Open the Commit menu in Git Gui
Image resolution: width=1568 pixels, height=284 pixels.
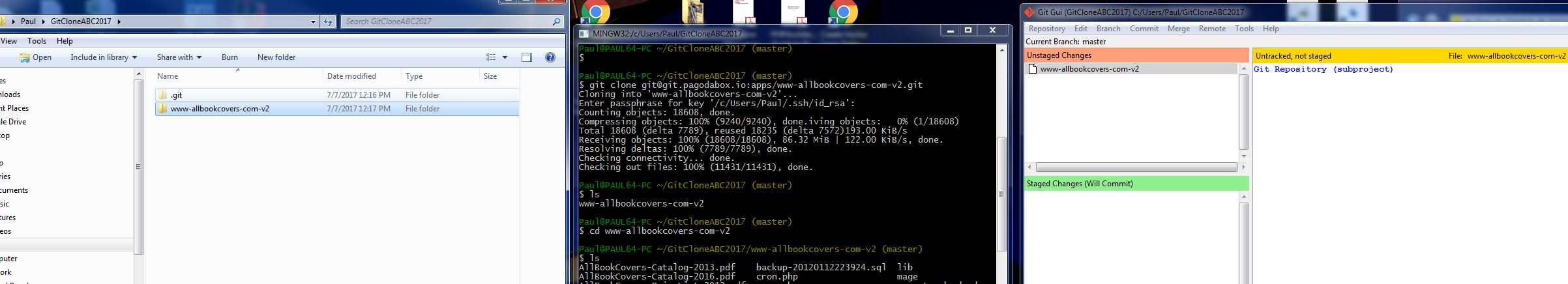[1144, 29]
